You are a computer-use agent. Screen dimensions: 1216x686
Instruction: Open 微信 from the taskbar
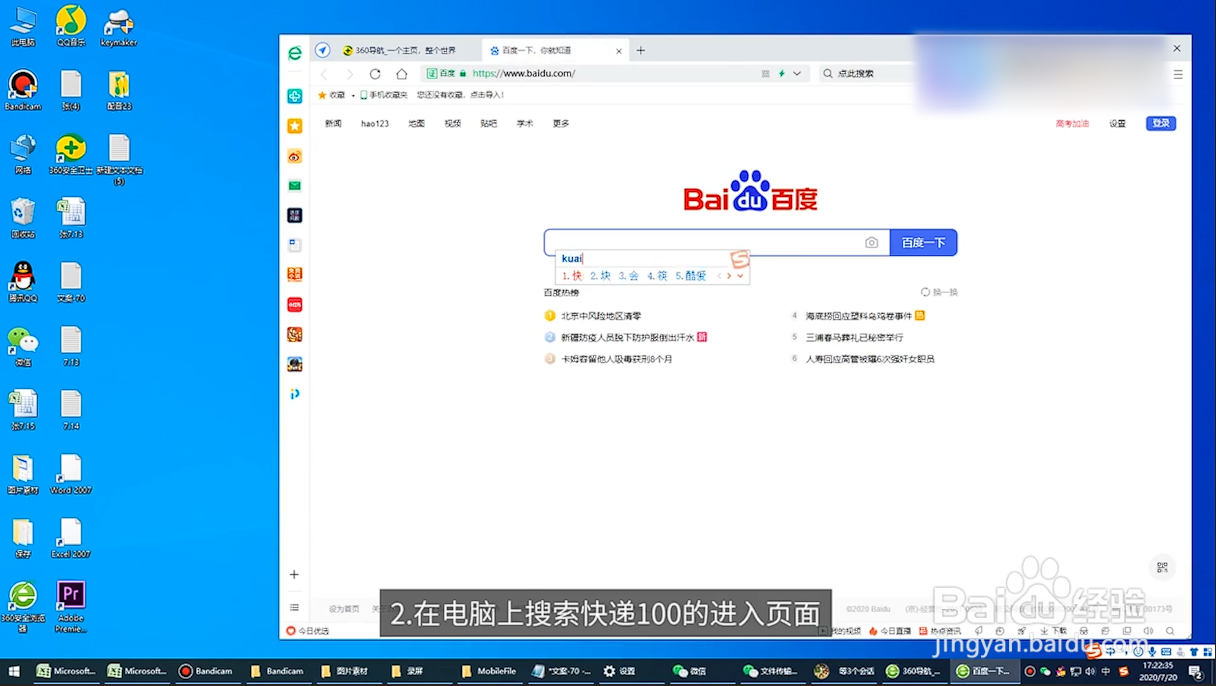pos(690,671)
